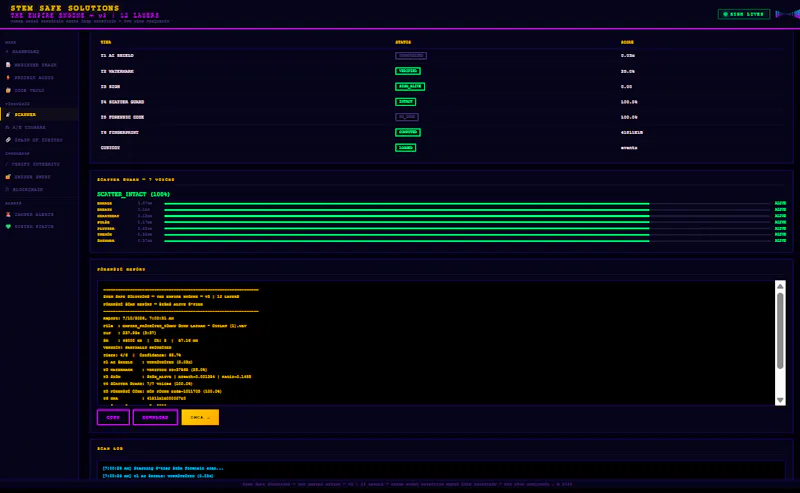Viewport: 800px width, 493px height.
Task: Click the Scatter Guard 7 voices panel title
Action: pyautogui.click(x=136, y=180)
